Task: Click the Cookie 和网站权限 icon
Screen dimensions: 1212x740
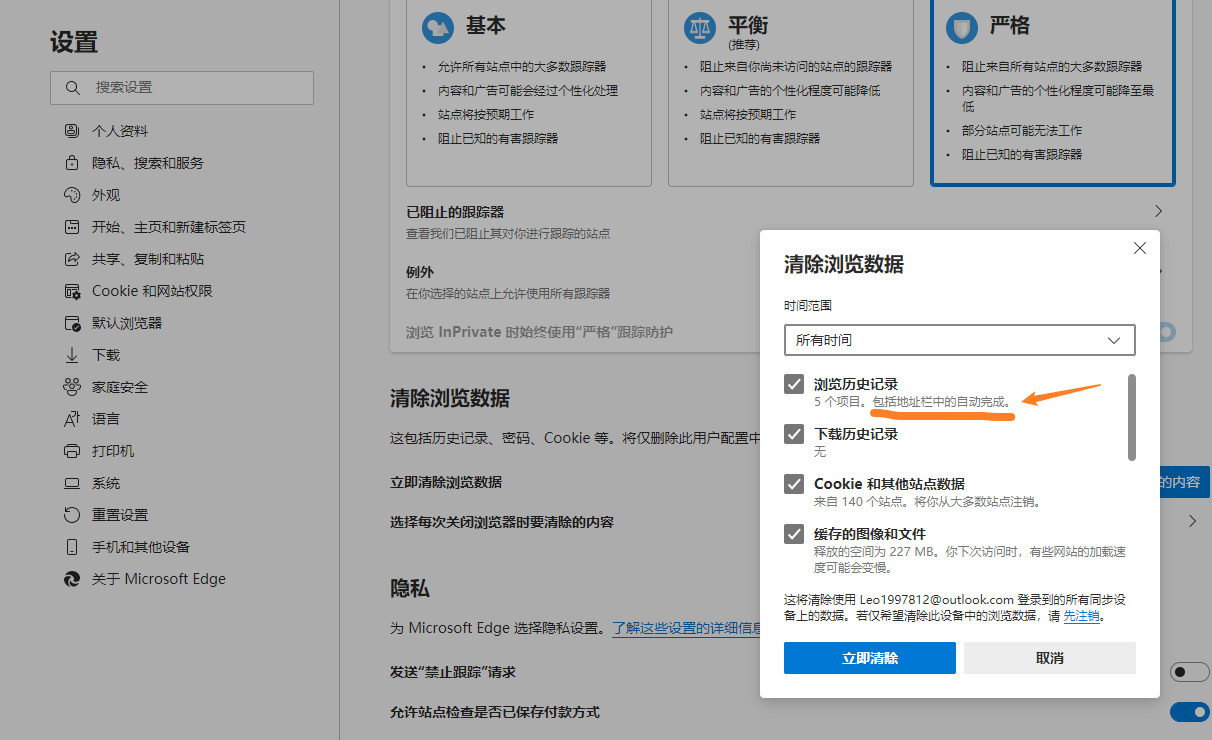Action: [72, 291]
